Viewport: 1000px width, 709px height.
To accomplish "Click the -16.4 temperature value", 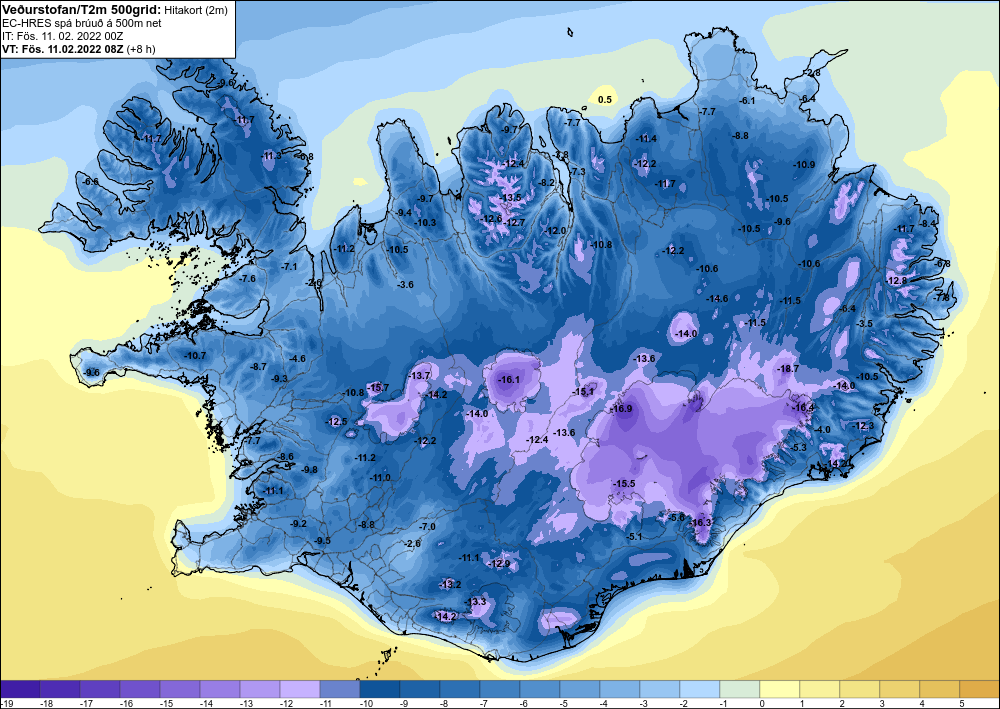I will pos(804,408).
